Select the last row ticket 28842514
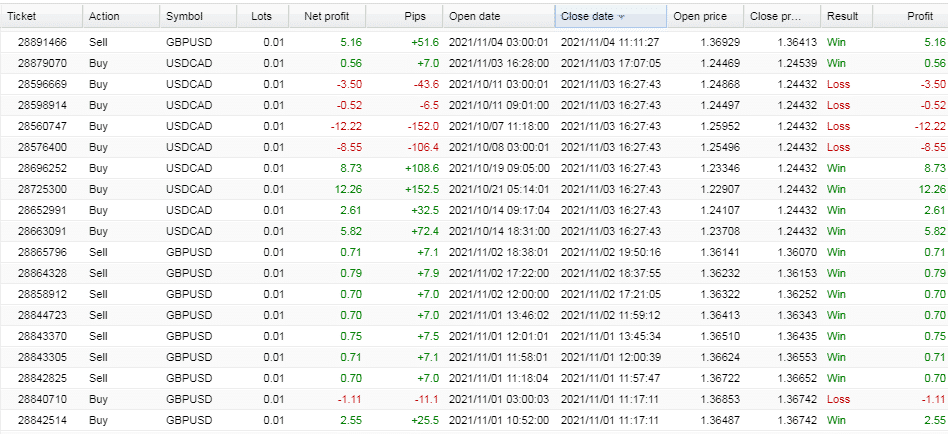The width and height of the screenshot is (948, 434). 474,420
